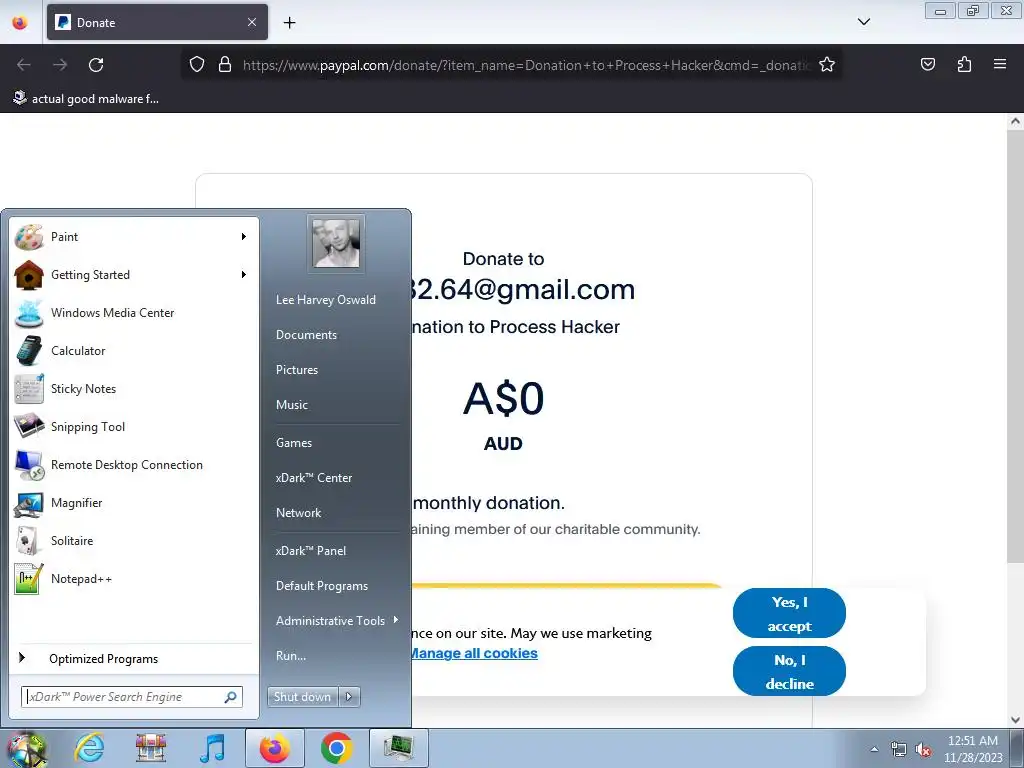Bookmark this page with the star icon
Image resolution: width=1024 pixels, height=768 pixels.
tap(827, 65)
